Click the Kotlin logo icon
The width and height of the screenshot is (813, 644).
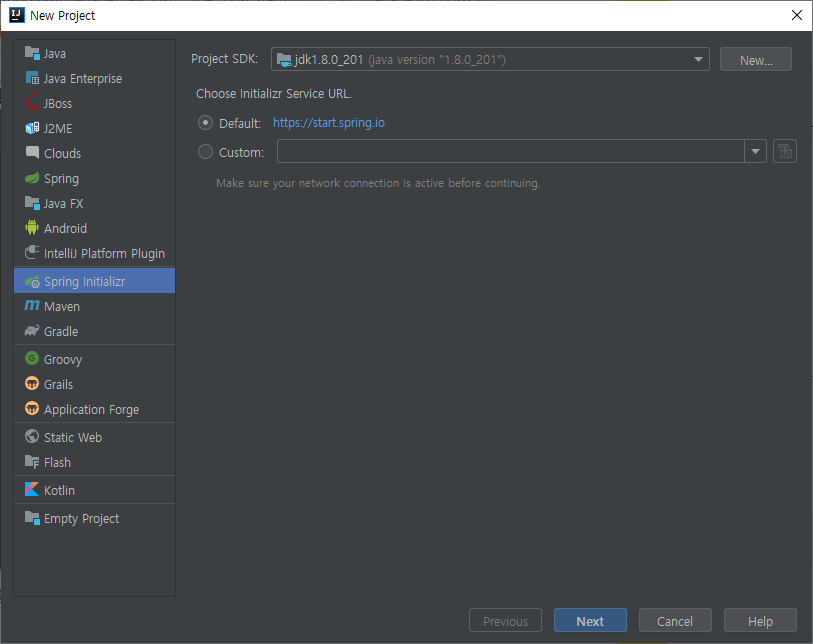tap(32, 489)
